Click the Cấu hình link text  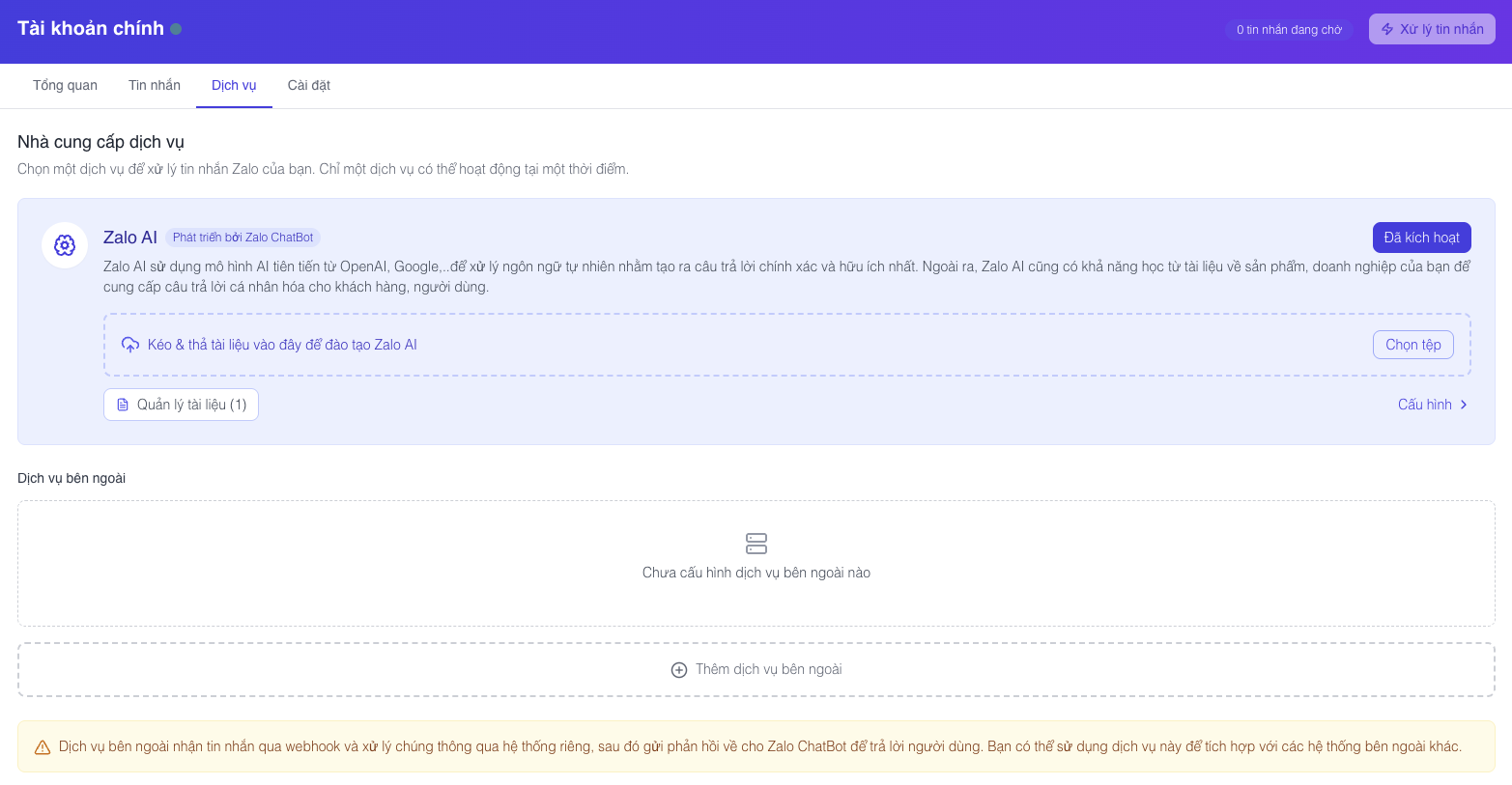1424,405
